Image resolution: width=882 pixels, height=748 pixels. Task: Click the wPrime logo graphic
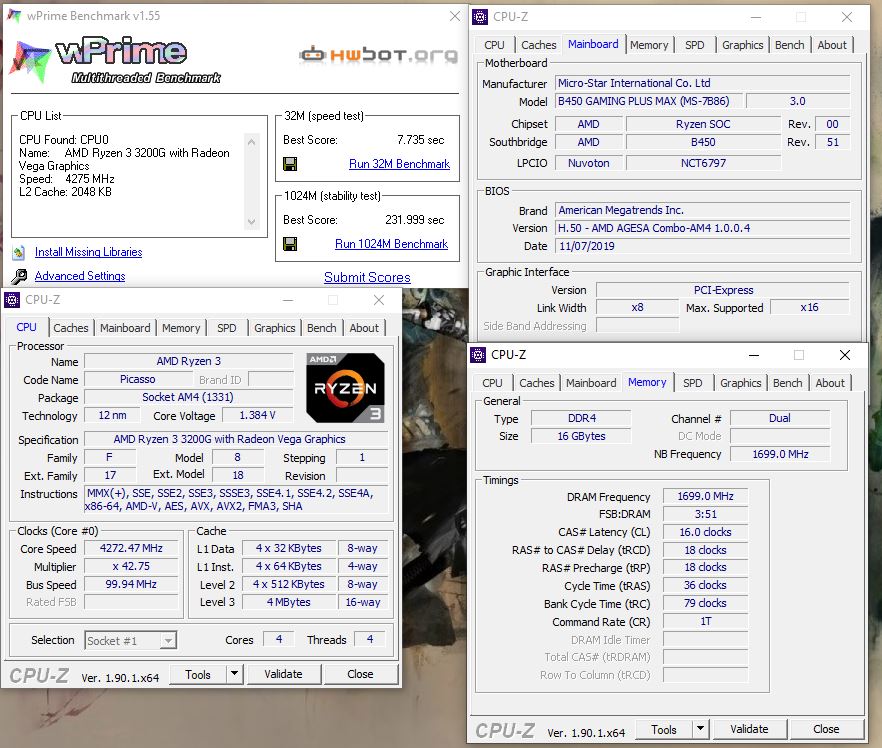click(x=115, y=61)
